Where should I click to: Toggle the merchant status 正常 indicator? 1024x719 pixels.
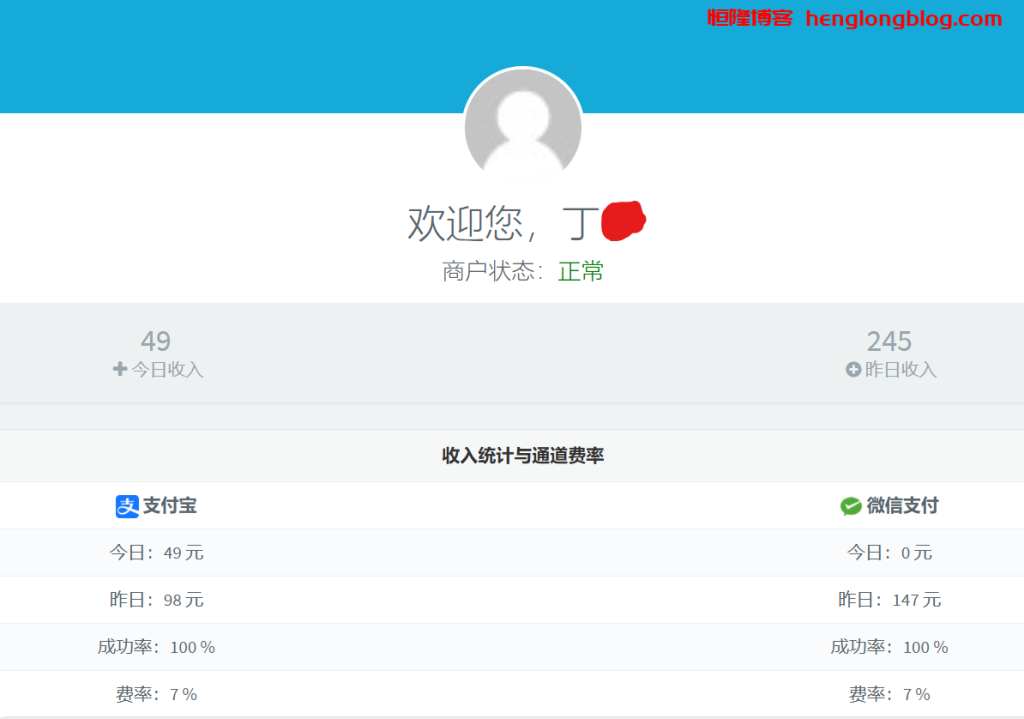pyautogui.click(x=583, y=272)
